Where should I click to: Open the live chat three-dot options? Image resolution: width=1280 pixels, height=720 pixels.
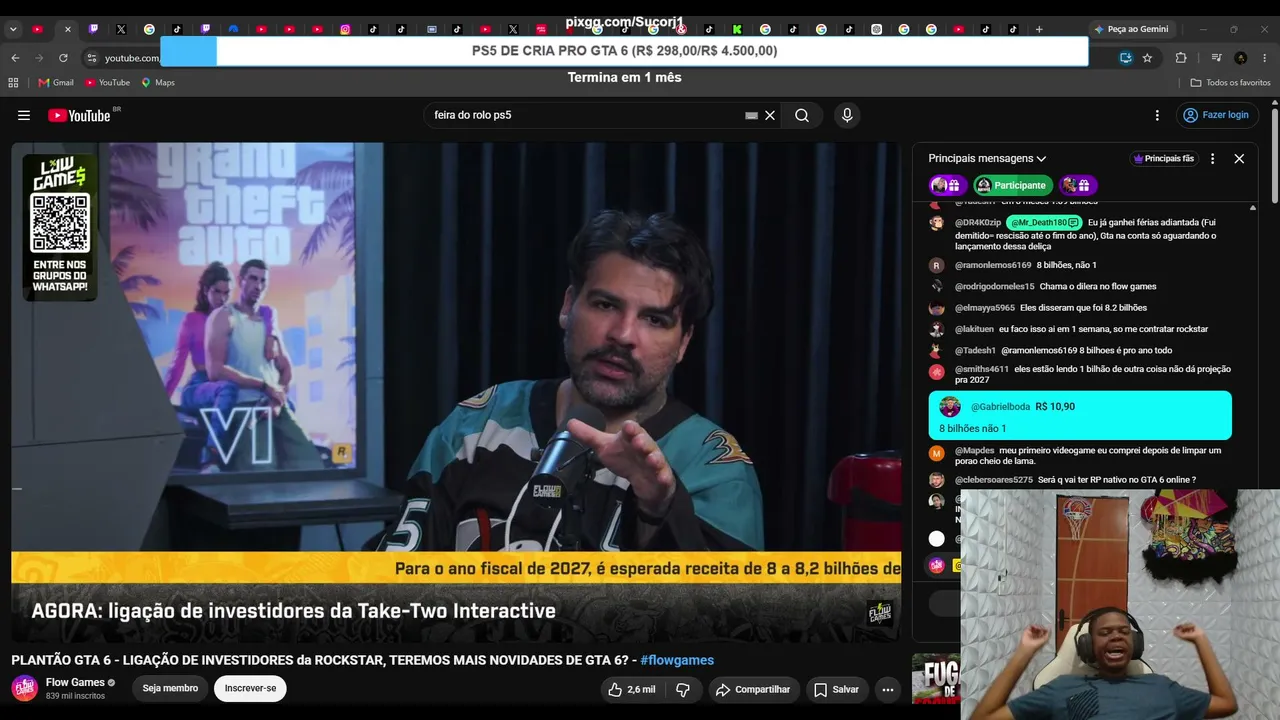pos(1212,158)
